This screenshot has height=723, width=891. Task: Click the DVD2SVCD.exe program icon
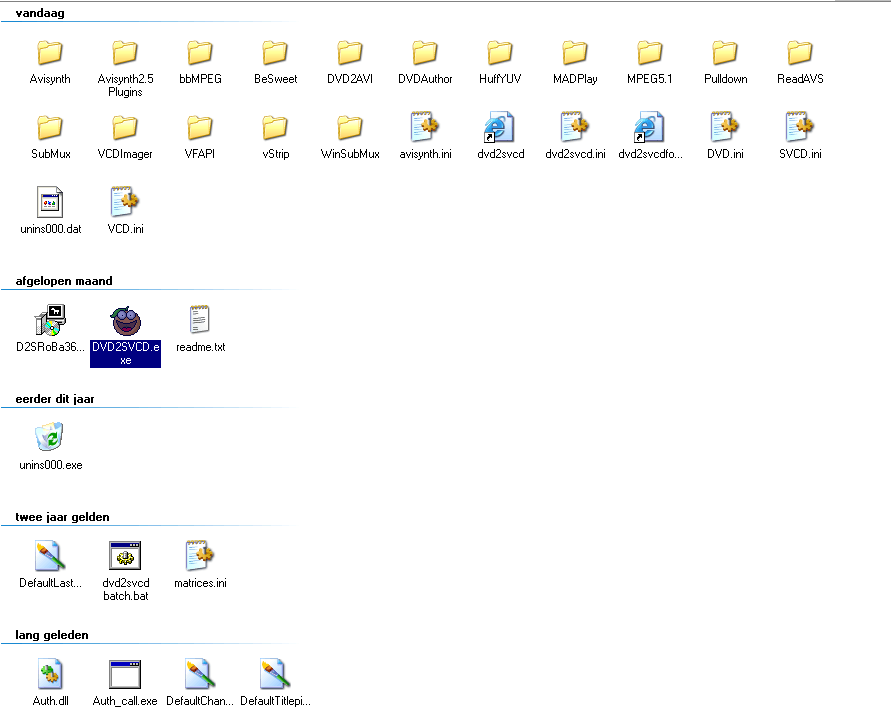126,321
